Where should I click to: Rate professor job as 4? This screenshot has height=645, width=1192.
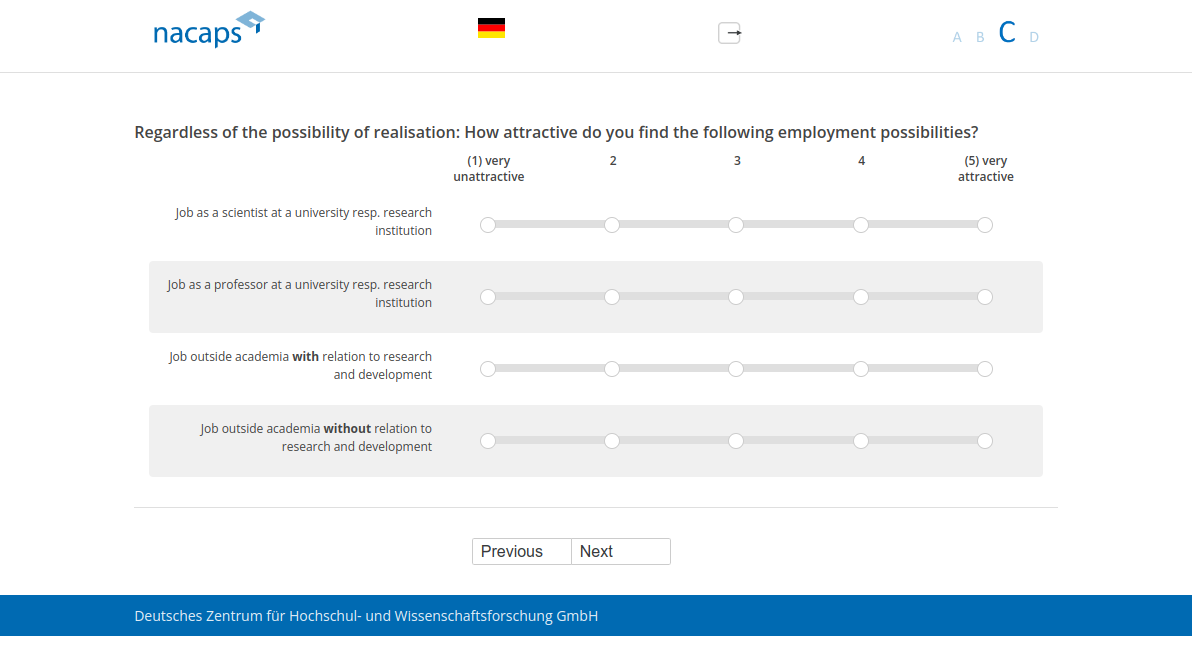pos(861,297)
